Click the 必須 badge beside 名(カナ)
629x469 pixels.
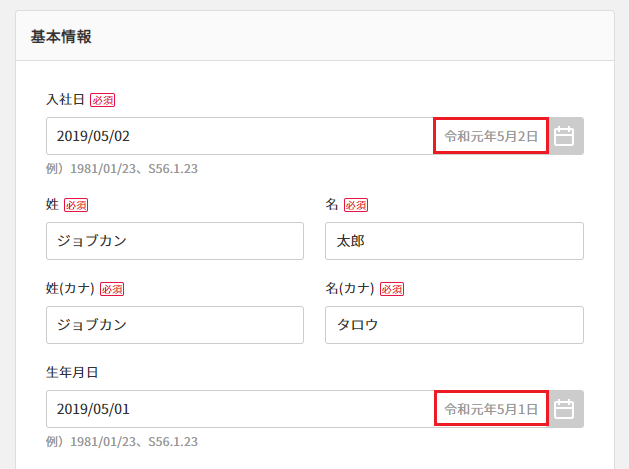(x=392, y=289)
